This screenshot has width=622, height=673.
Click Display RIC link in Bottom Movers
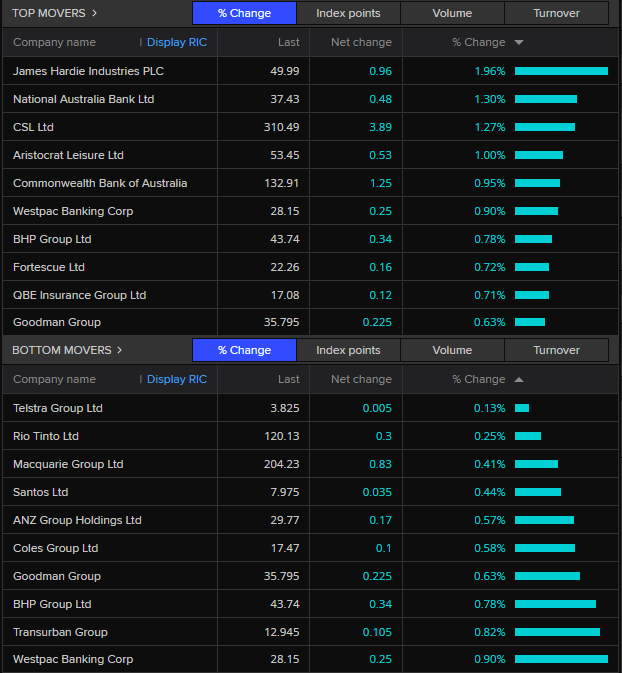[177, 379]
